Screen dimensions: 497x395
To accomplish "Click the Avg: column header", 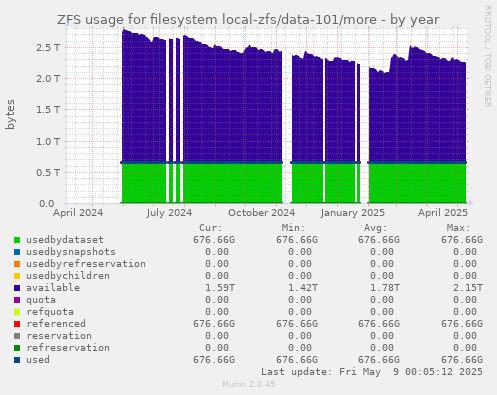I will click(376, 228).
